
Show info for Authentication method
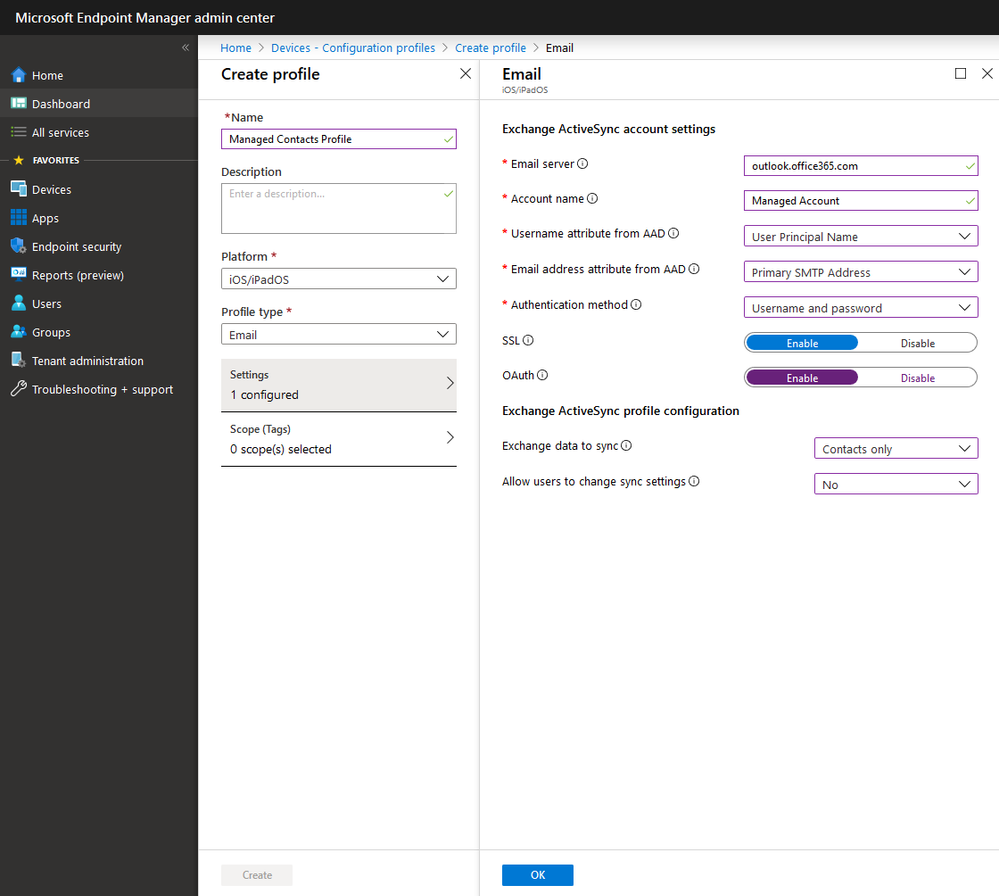click(636, 305)
